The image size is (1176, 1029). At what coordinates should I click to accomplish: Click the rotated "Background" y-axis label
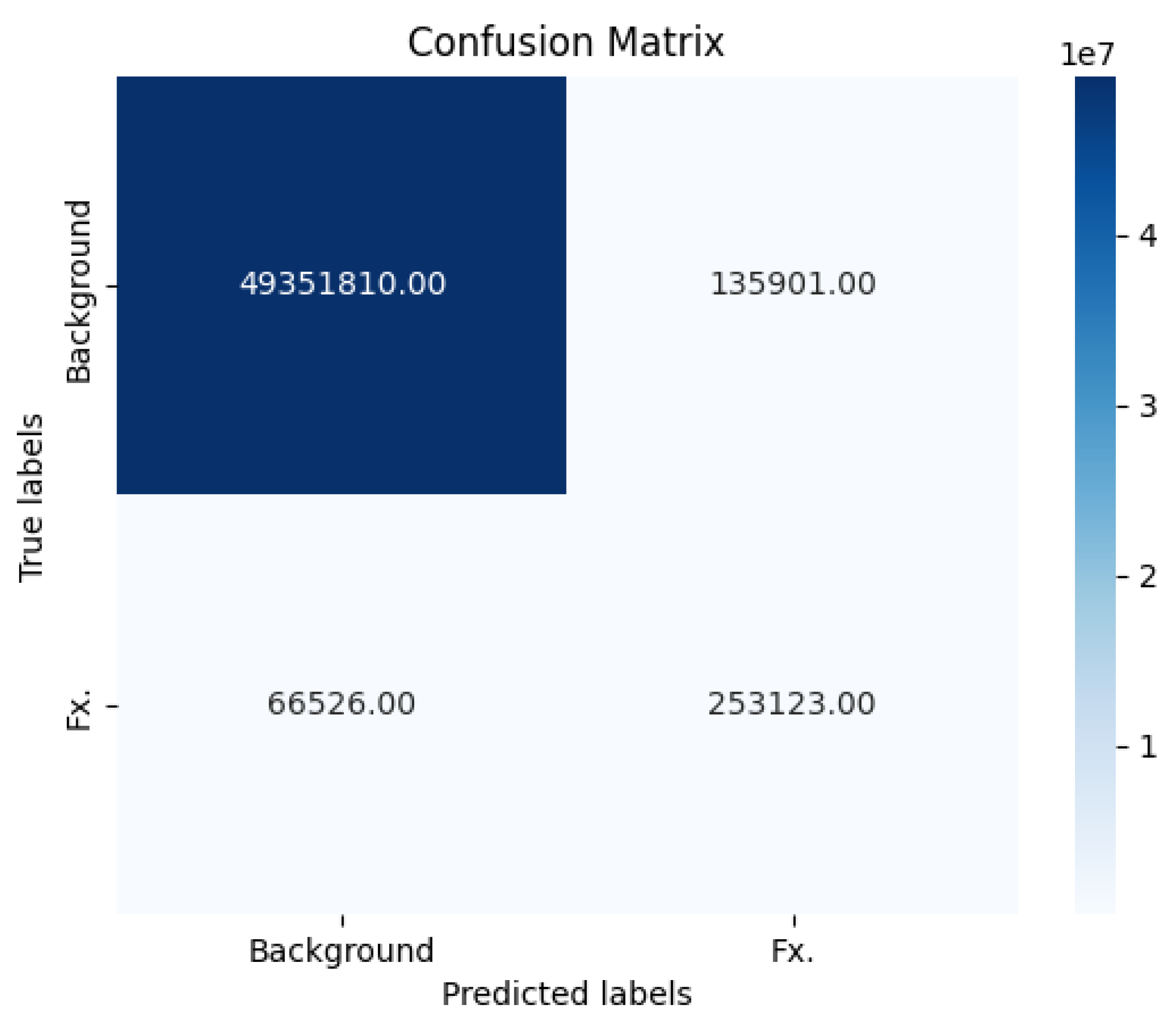tap(79, 291)
